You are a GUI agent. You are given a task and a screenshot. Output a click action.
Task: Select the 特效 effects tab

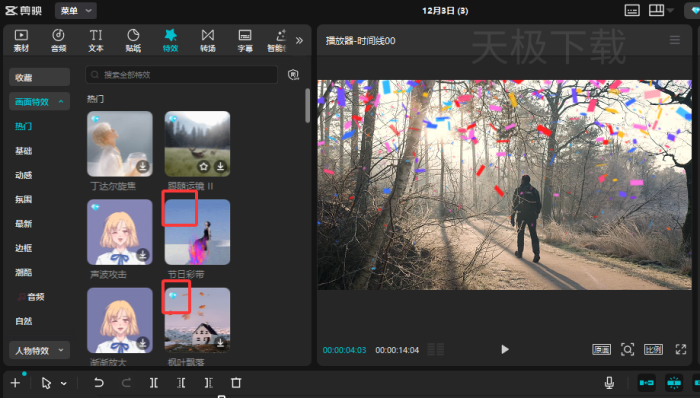pos(171,40)
